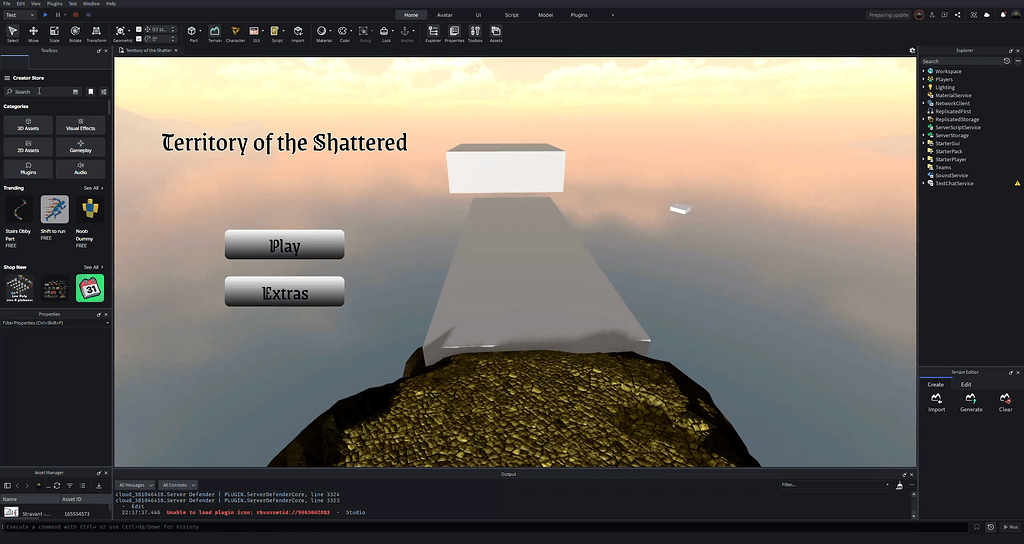Toggle the Properties panel button
Viewport: 1024px width, 544px height.
454,34
